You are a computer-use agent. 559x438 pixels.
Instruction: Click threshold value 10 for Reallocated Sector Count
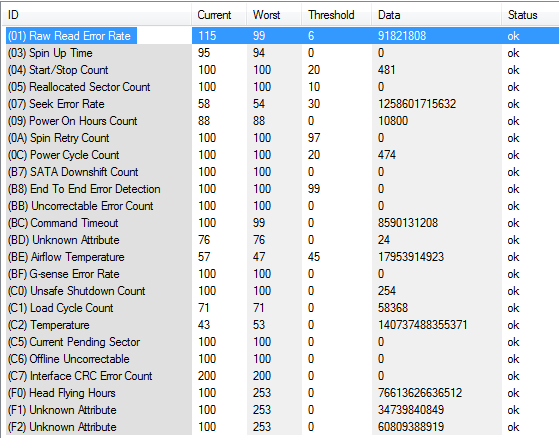[314, 87]
